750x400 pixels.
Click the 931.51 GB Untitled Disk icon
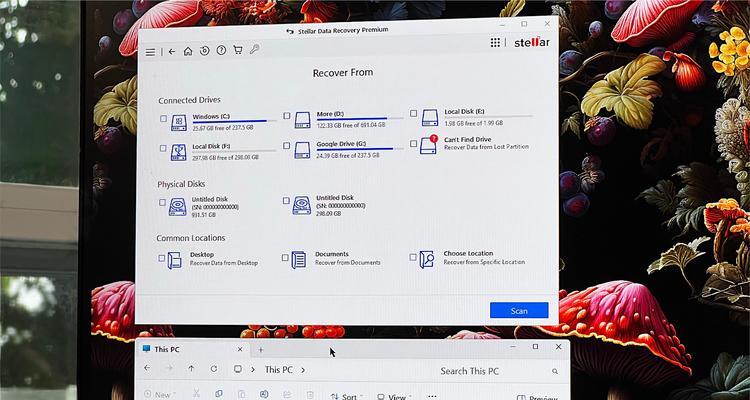tap(177, 207)
